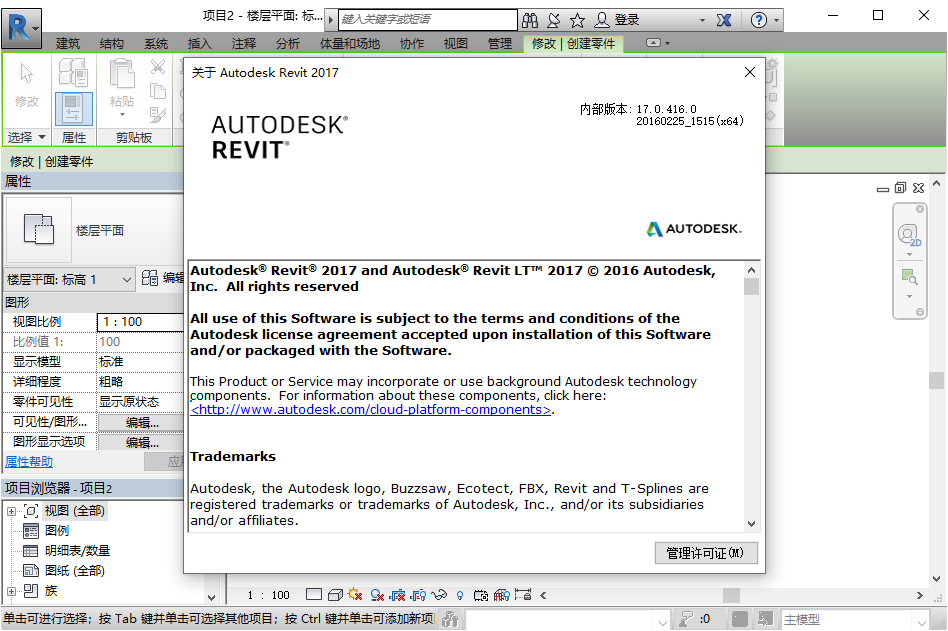Open Type Properties icon in ribbon
948x631 pixels.
pos(74,73)
